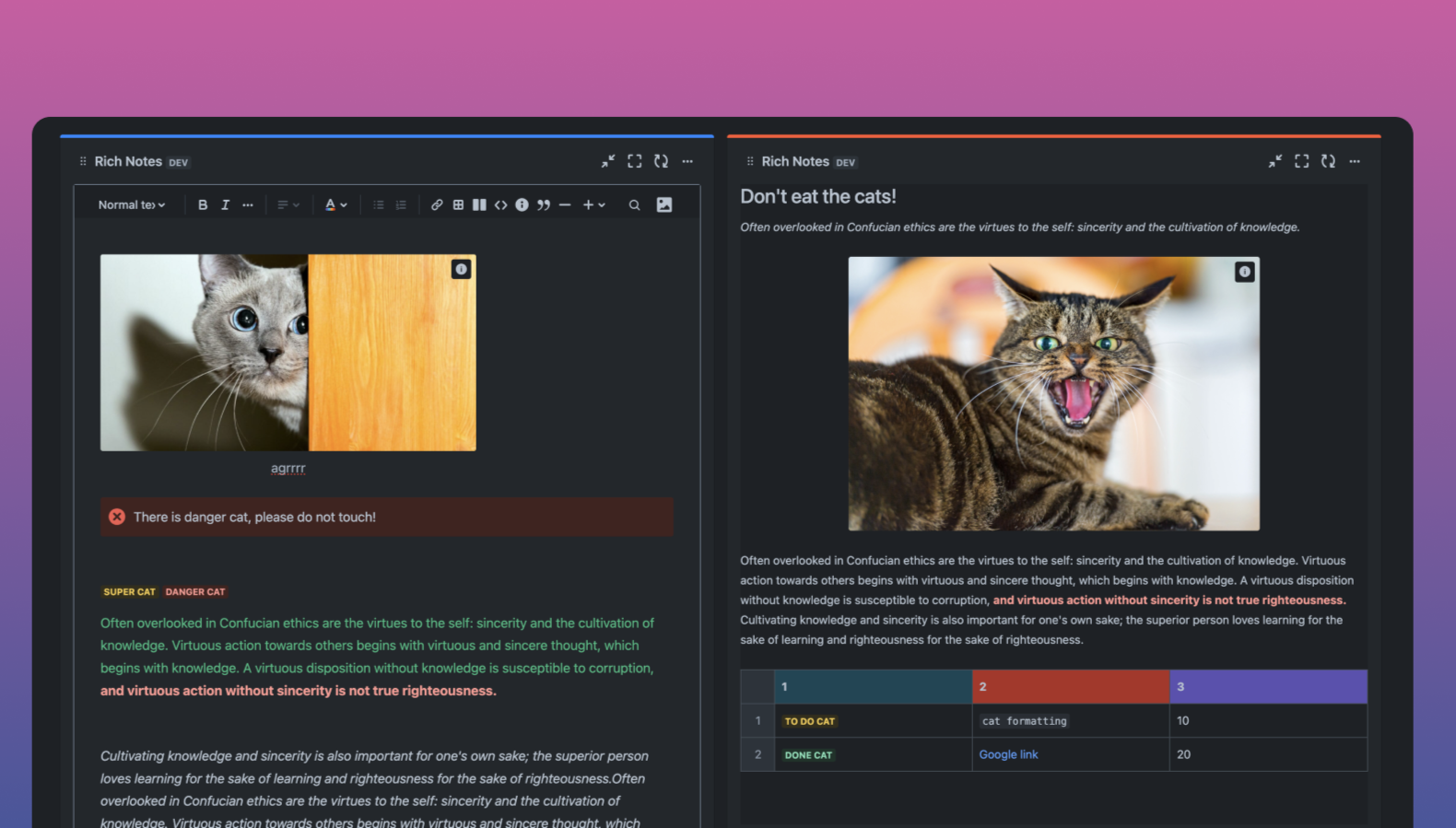Screen dimensions: 1456x828
Task: Open the Google link in the table
Action: [1008, 754]
